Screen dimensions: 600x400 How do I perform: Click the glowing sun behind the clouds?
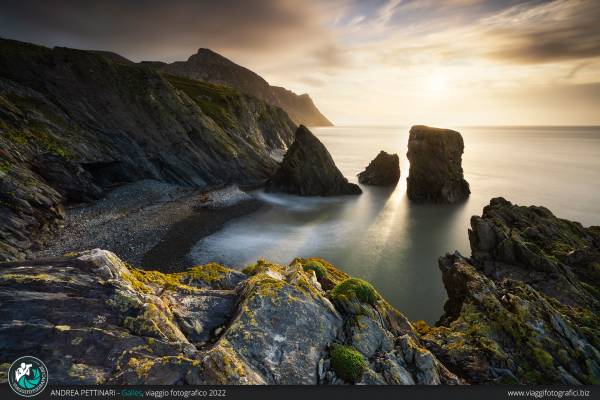pyautogui.click(x=435, y=84)
